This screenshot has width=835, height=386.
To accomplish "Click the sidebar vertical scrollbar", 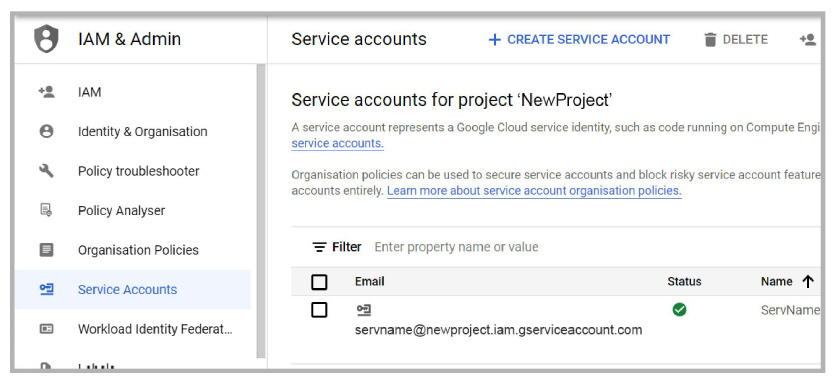I will pos(261,211).
